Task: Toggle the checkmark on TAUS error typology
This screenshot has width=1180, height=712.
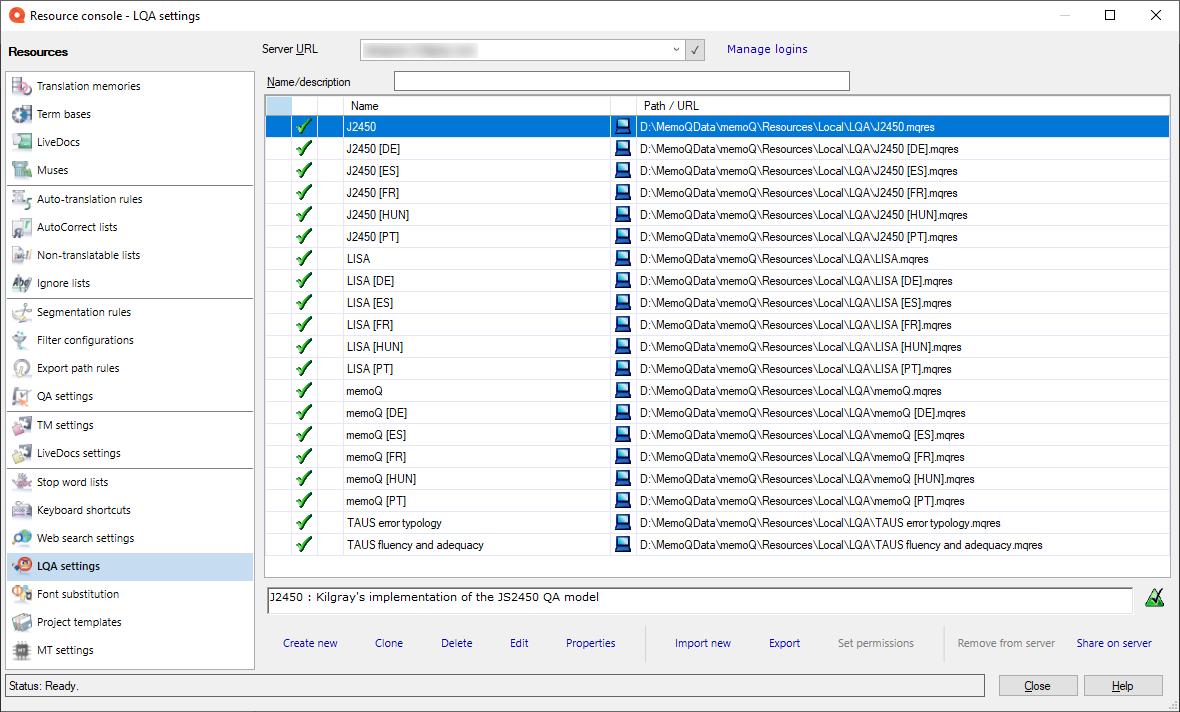Action: click(304, 522)
